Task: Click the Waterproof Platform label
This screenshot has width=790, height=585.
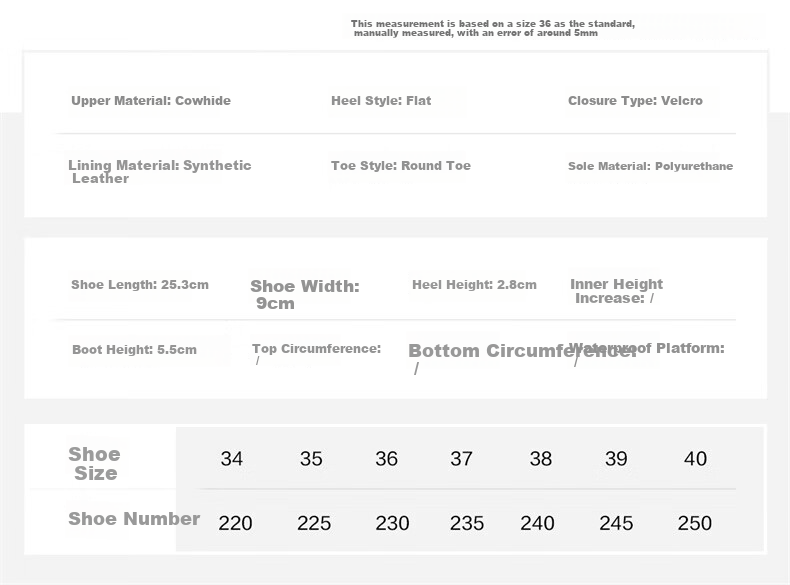Action: (x=646, y=348)
